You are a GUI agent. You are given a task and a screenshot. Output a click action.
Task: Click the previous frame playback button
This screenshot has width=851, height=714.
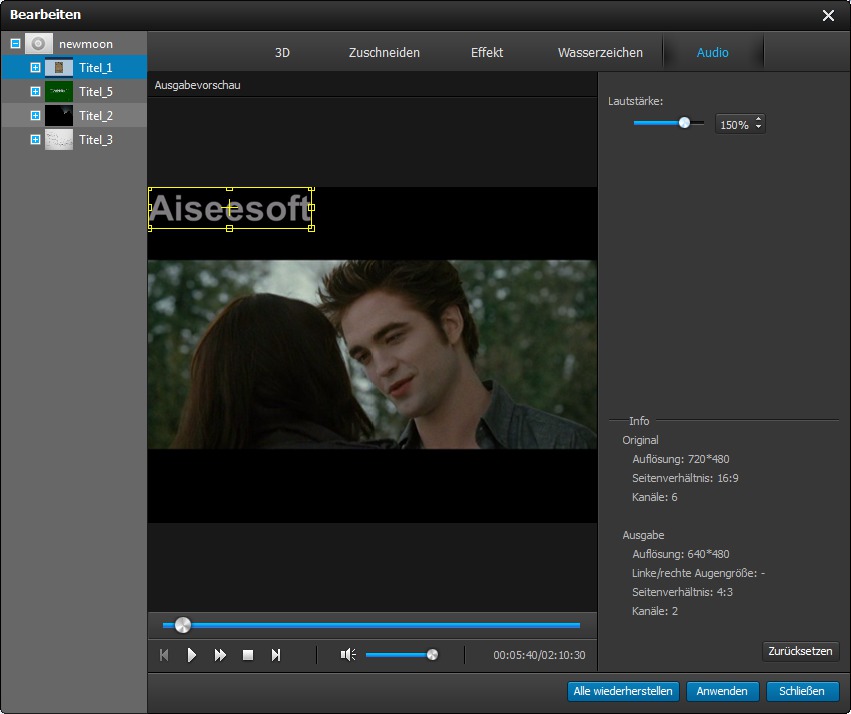(x=164, y=655)
